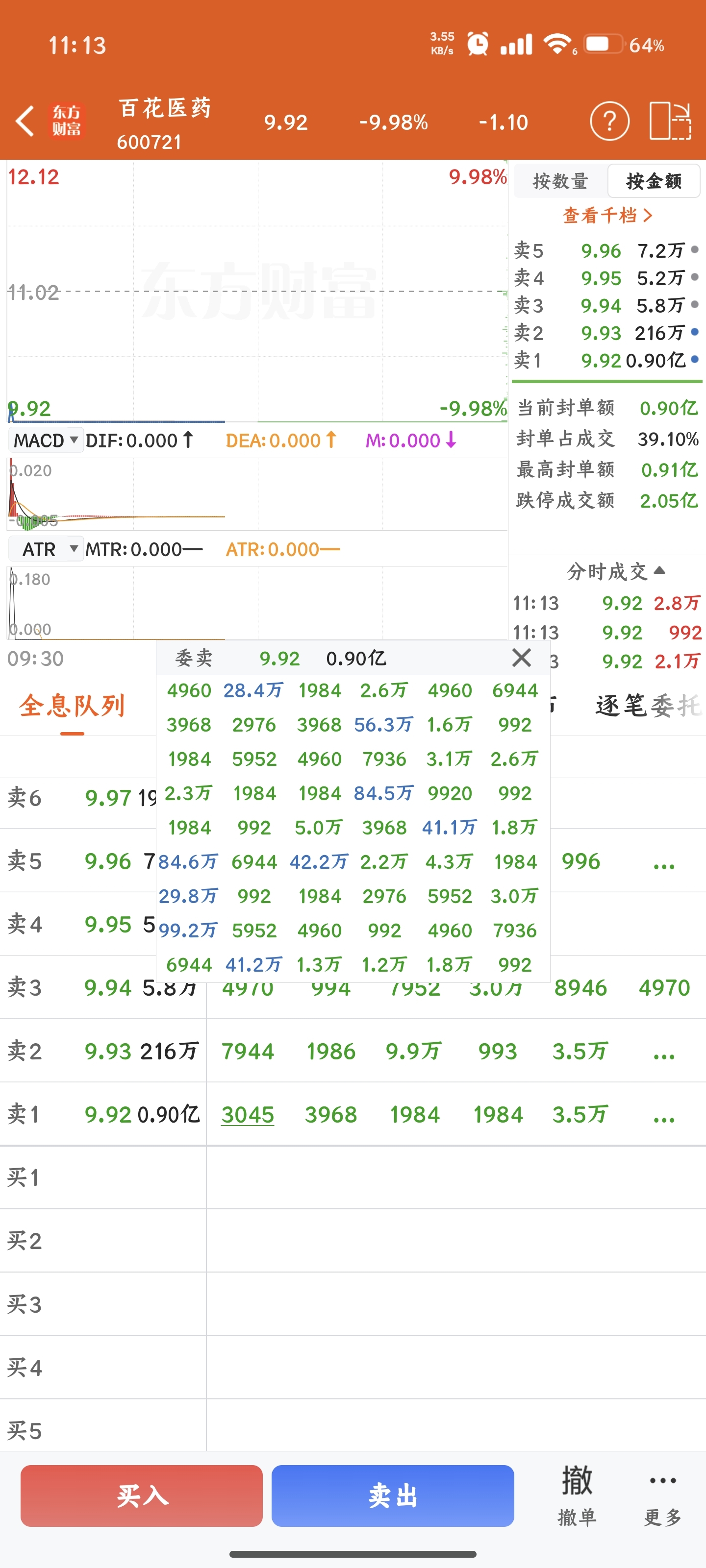Tap the intraday price chart area
Screen dimensions: 706x1568
coord(257,291)
